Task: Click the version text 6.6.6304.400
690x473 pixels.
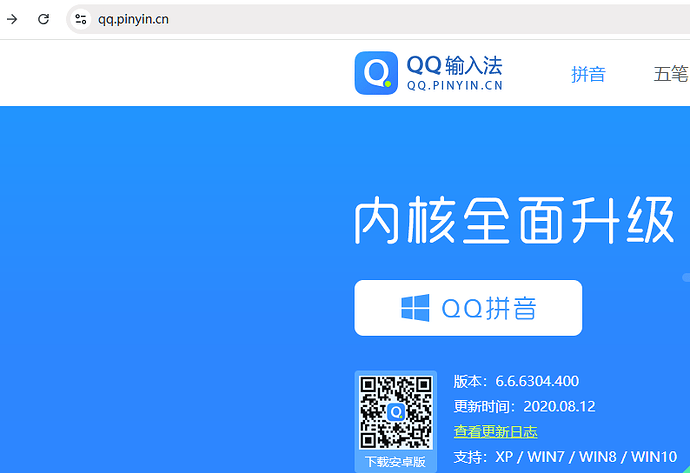Action: click(x=537, y=381)
